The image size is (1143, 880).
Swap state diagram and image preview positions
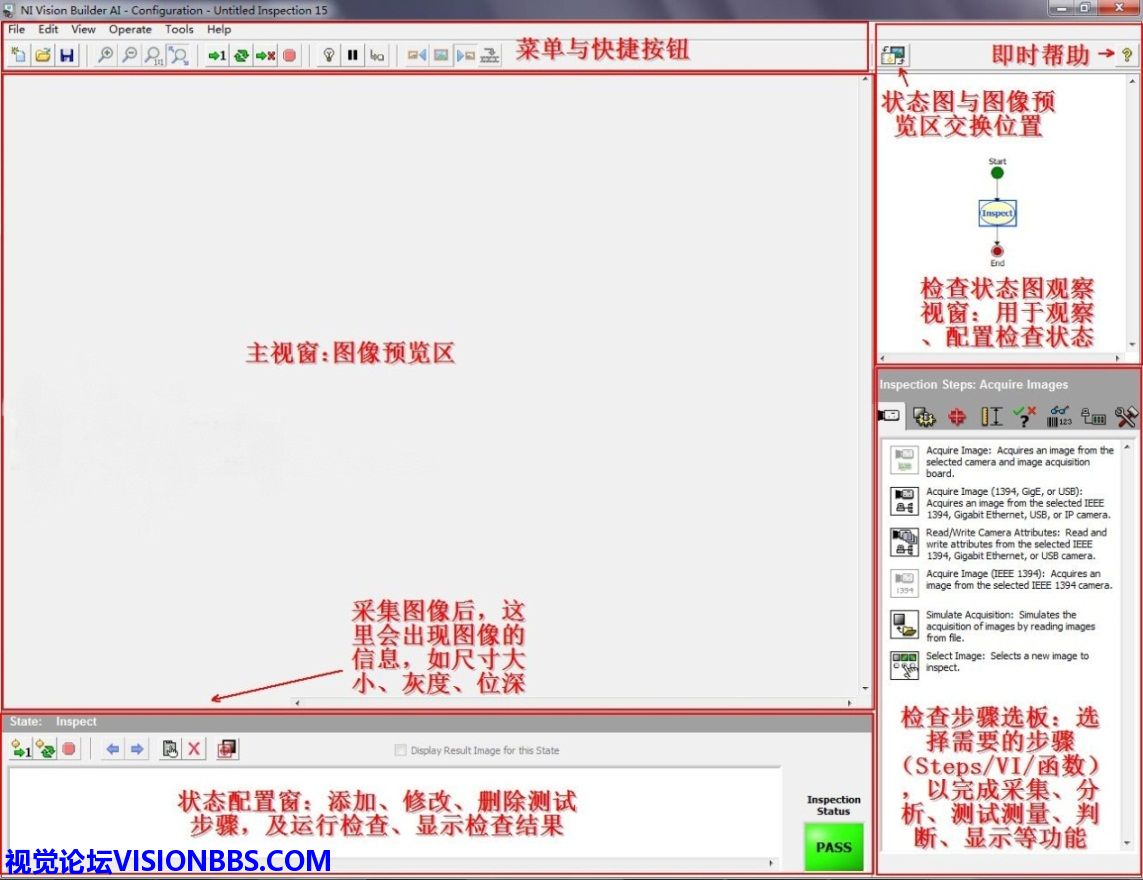[x=892, y=56]
